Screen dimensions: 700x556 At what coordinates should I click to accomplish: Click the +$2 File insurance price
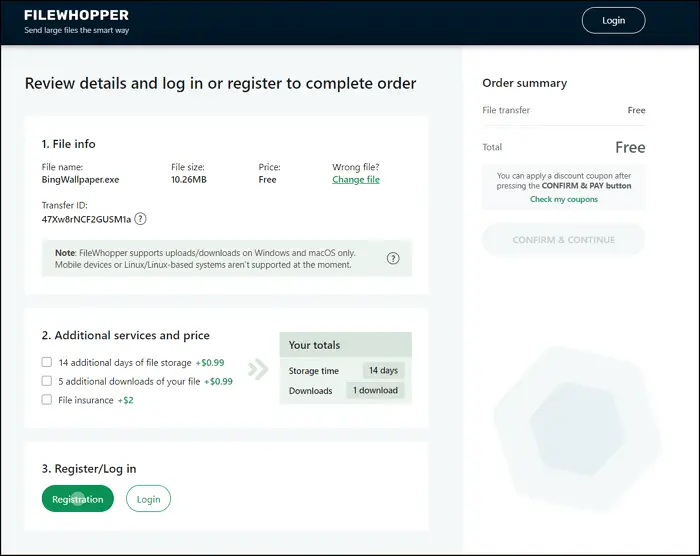[x=125, y=400]
